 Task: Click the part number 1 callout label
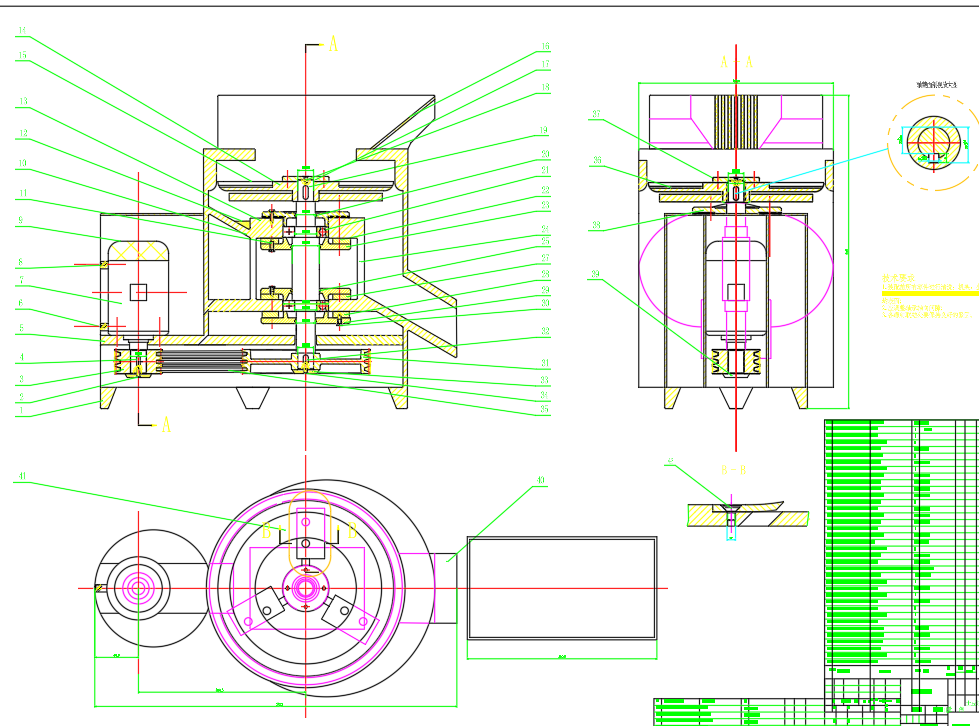(21, 411)
